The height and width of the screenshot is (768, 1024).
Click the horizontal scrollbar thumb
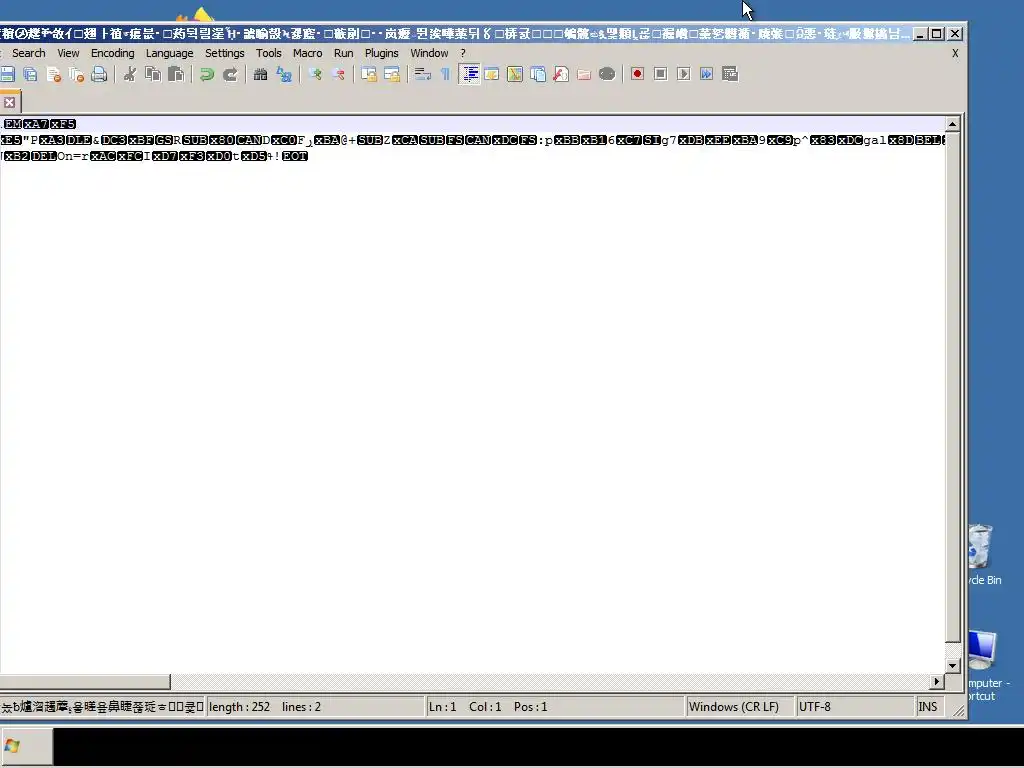tap(85, 681)
